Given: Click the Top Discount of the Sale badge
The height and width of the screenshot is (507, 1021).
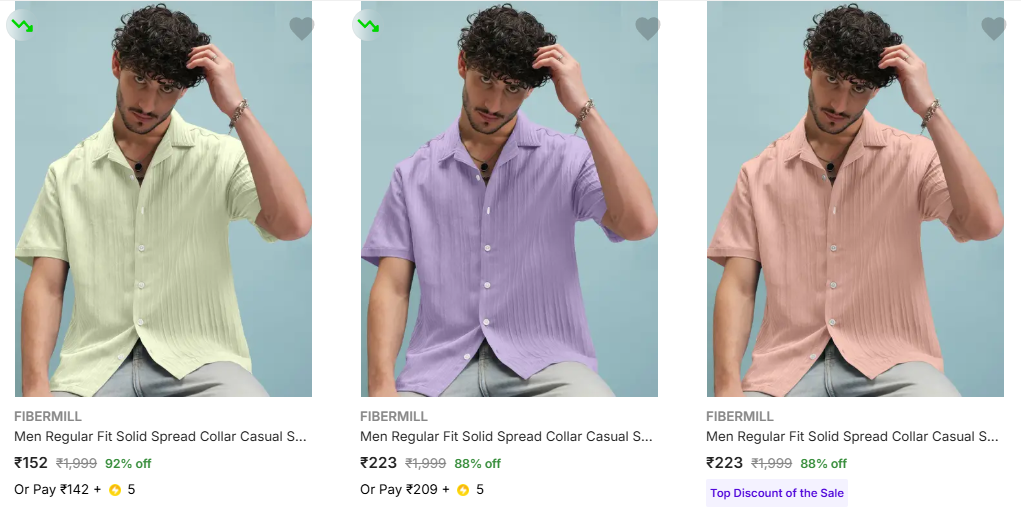Looking at the screenshot, I should (777, 493).
